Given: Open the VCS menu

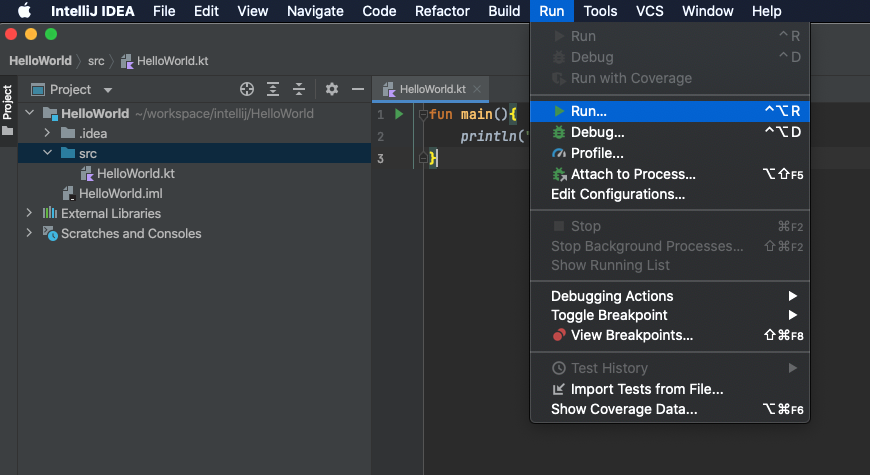Looking at the screenshot, I should point(649,11).
